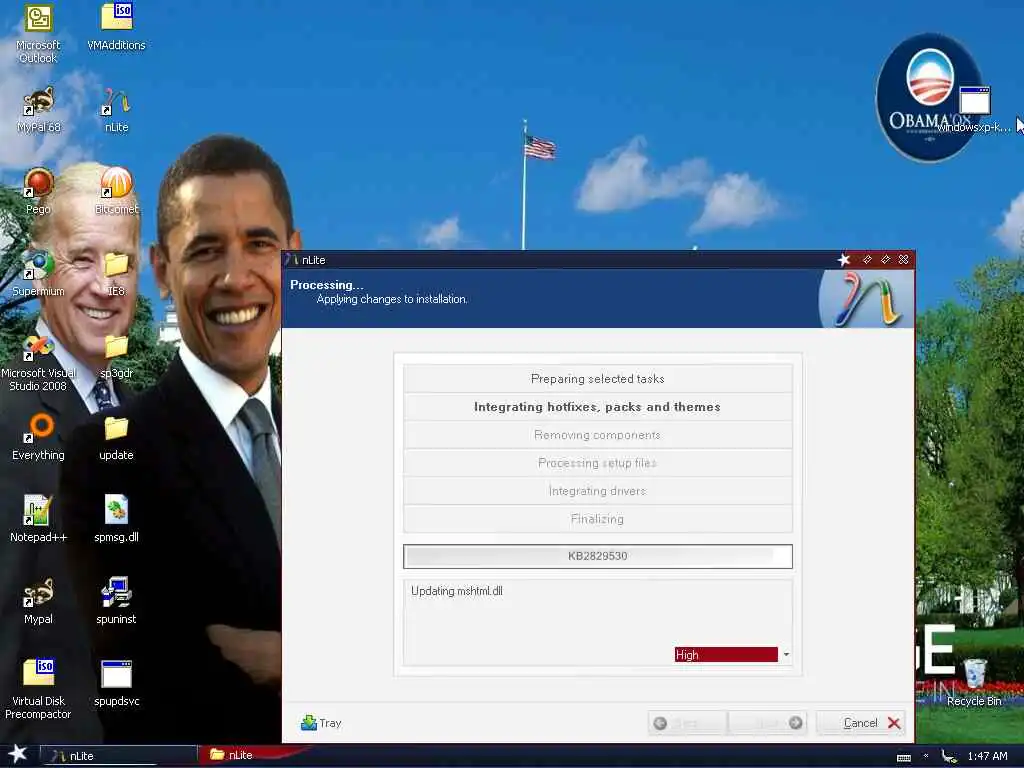Click the "Integrating drivers" step
The image size is (1024, 768).
[x=598, y=491]
